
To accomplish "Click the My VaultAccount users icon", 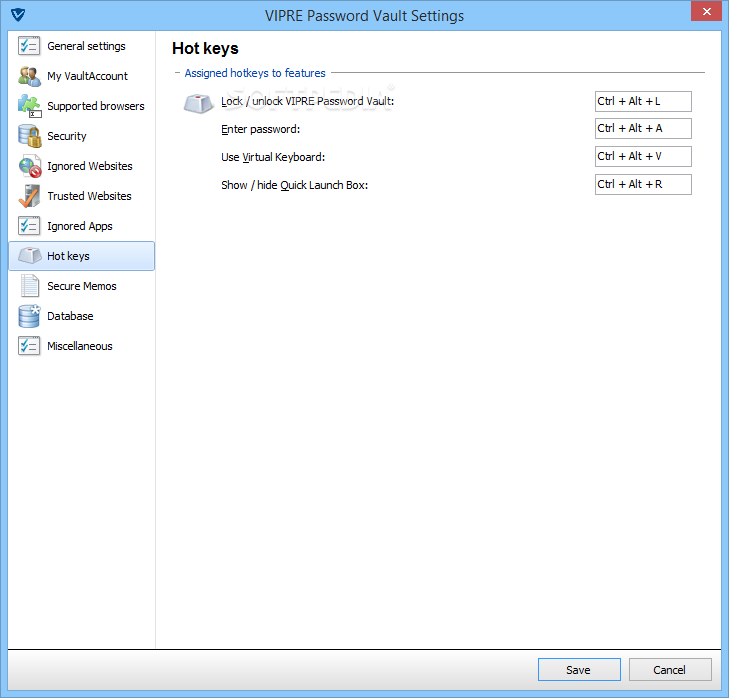I will [x=29, y=76].
